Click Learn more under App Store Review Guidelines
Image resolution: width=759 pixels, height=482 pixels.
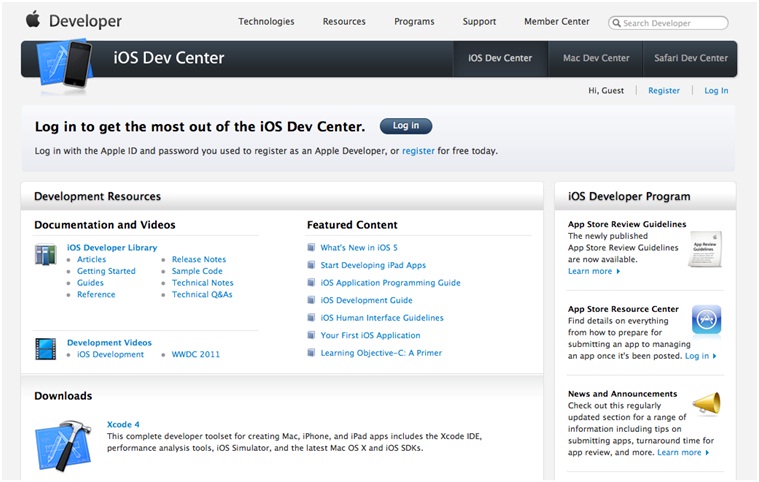coord(594,271)
